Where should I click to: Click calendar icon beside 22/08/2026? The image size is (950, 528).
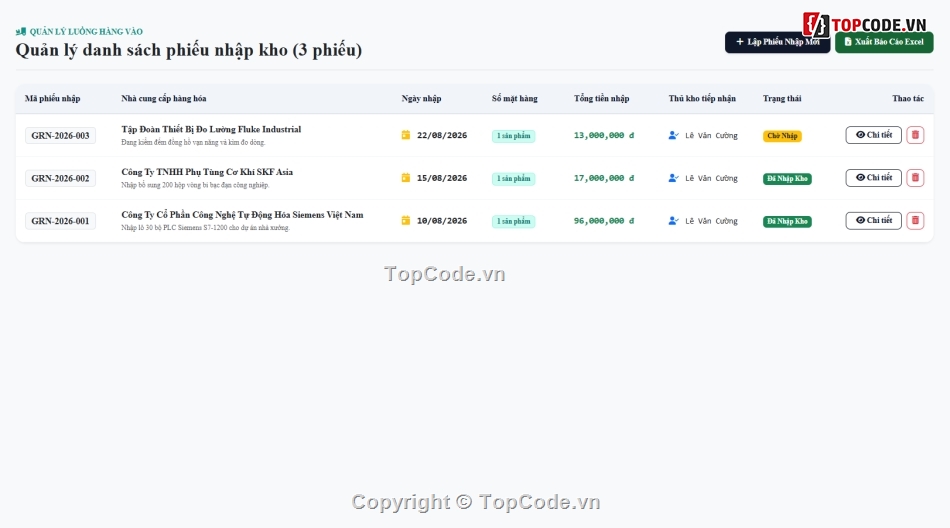coord(405,135)
